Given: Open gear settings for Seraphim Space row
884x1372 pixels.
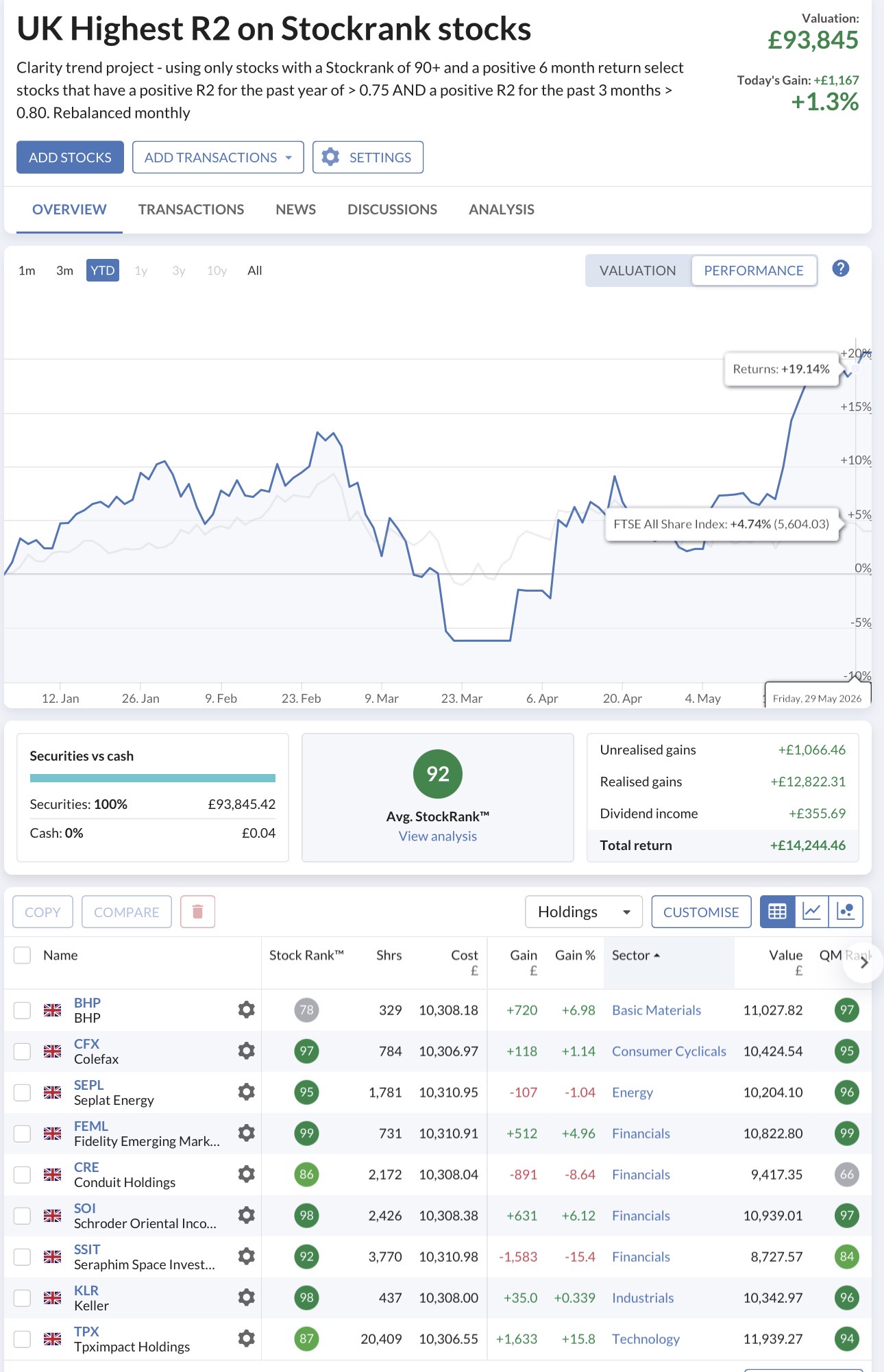Looking at the screenshot, I should coord(247,1256).
